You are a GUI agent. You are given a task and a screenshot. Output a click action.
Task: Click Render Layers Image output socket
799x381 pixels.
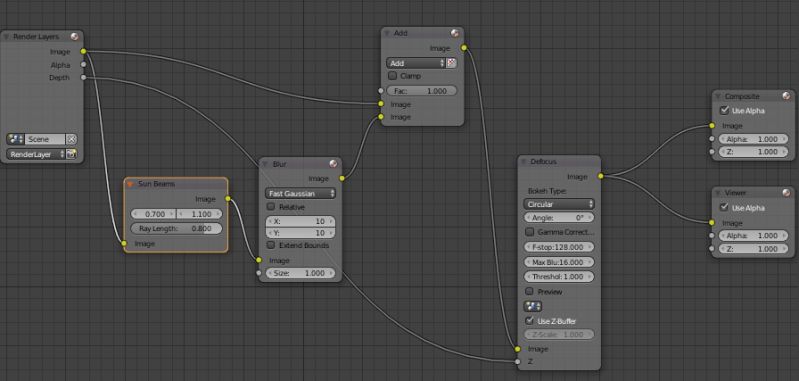[83, 51]
